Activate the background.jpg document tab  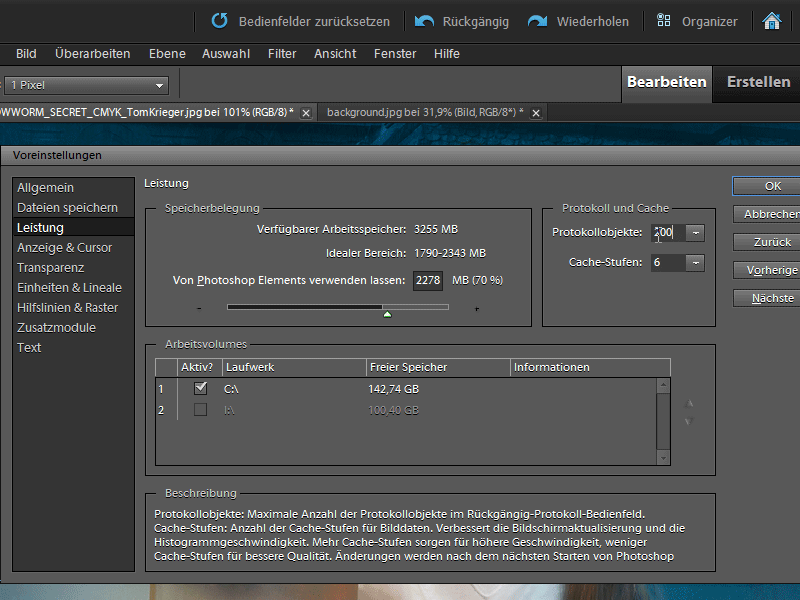[x=425, y=112]
